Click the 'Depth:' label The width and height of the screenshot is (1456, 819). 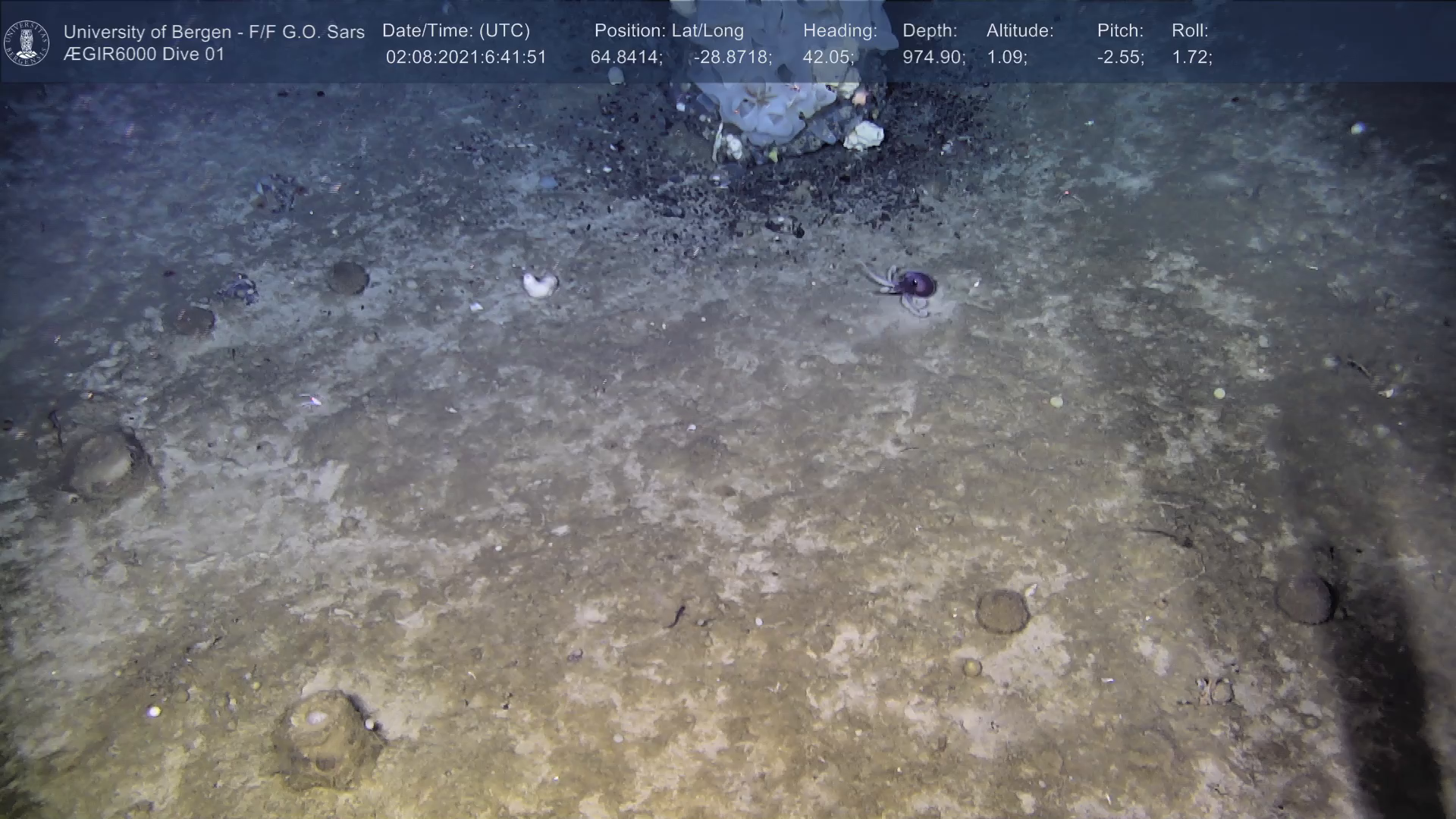[930, 31]
